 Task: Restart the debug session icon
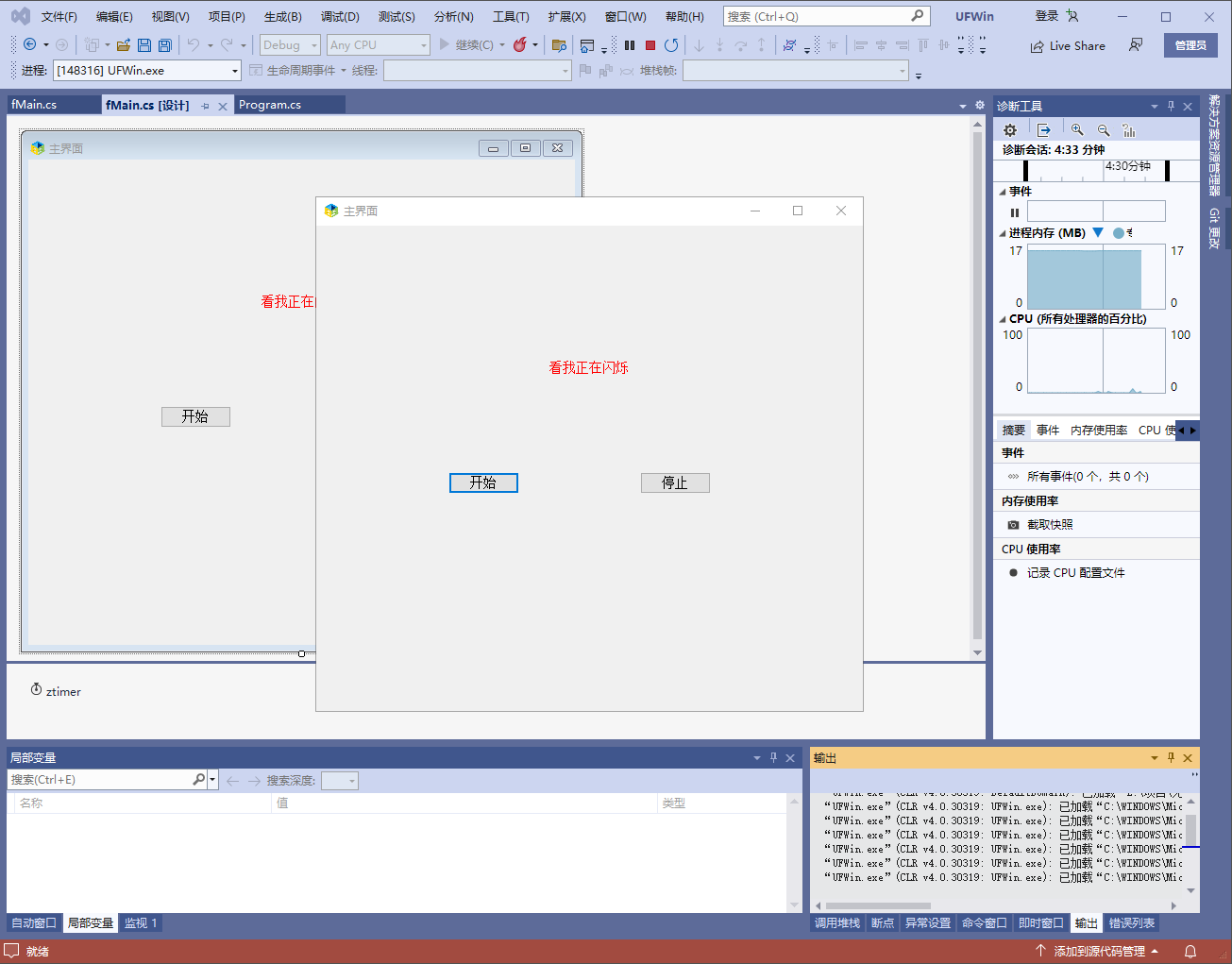671,45
